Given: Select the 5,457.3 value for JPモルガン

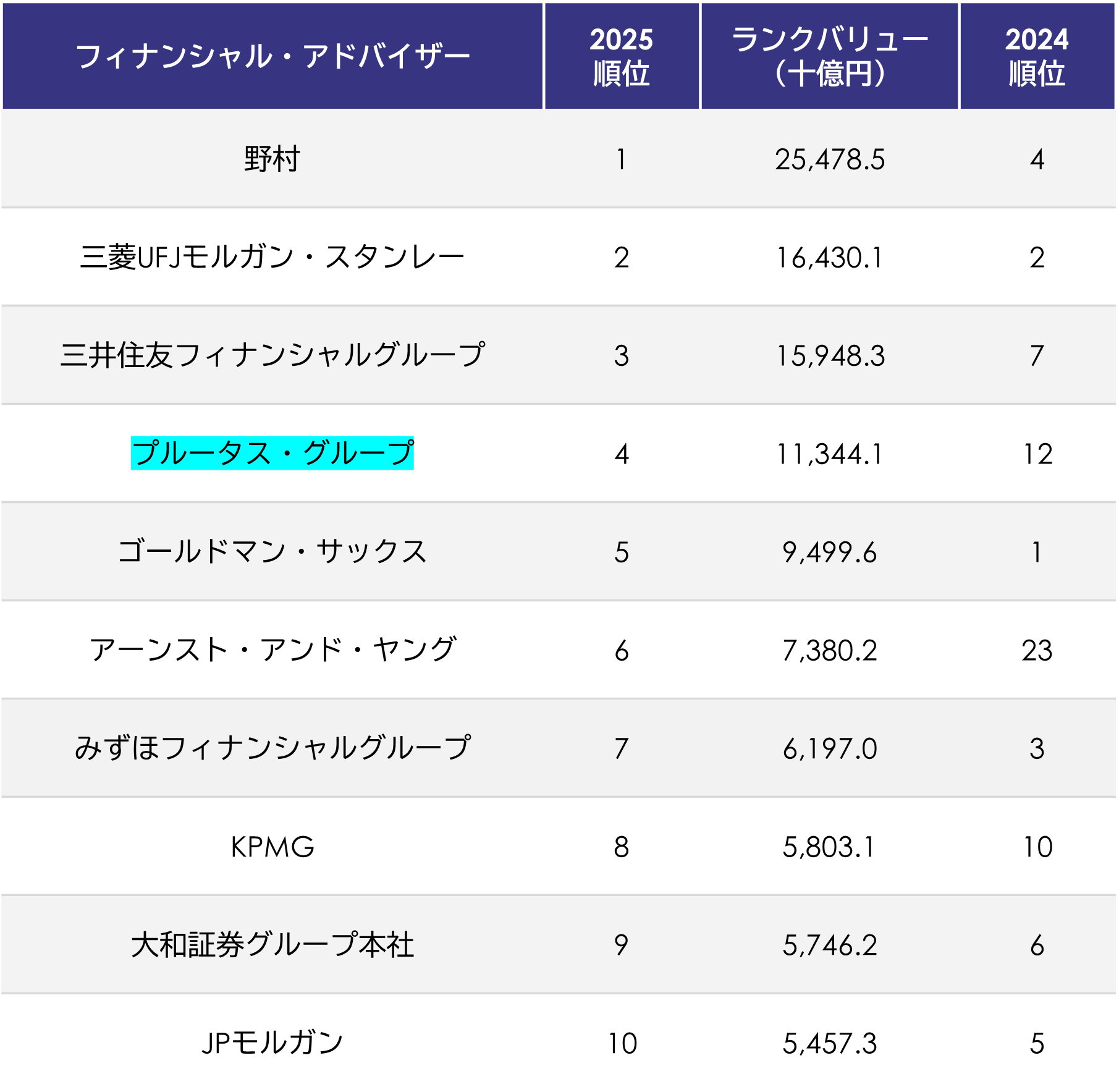Looking at the screenshot, I should tap(829, 1044).
